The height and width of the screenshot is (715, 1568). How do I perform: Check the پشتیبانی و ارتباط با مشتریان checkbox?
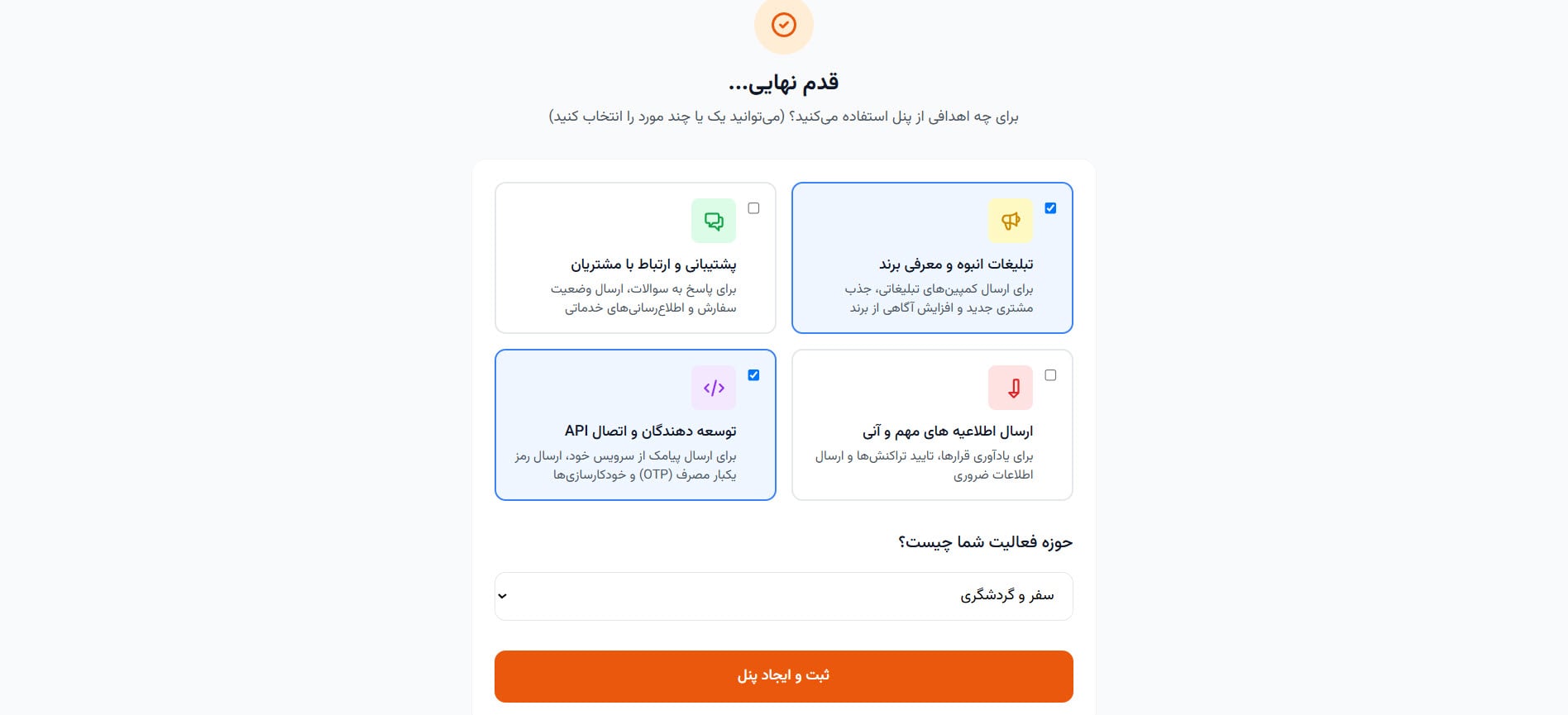[753, 208]
